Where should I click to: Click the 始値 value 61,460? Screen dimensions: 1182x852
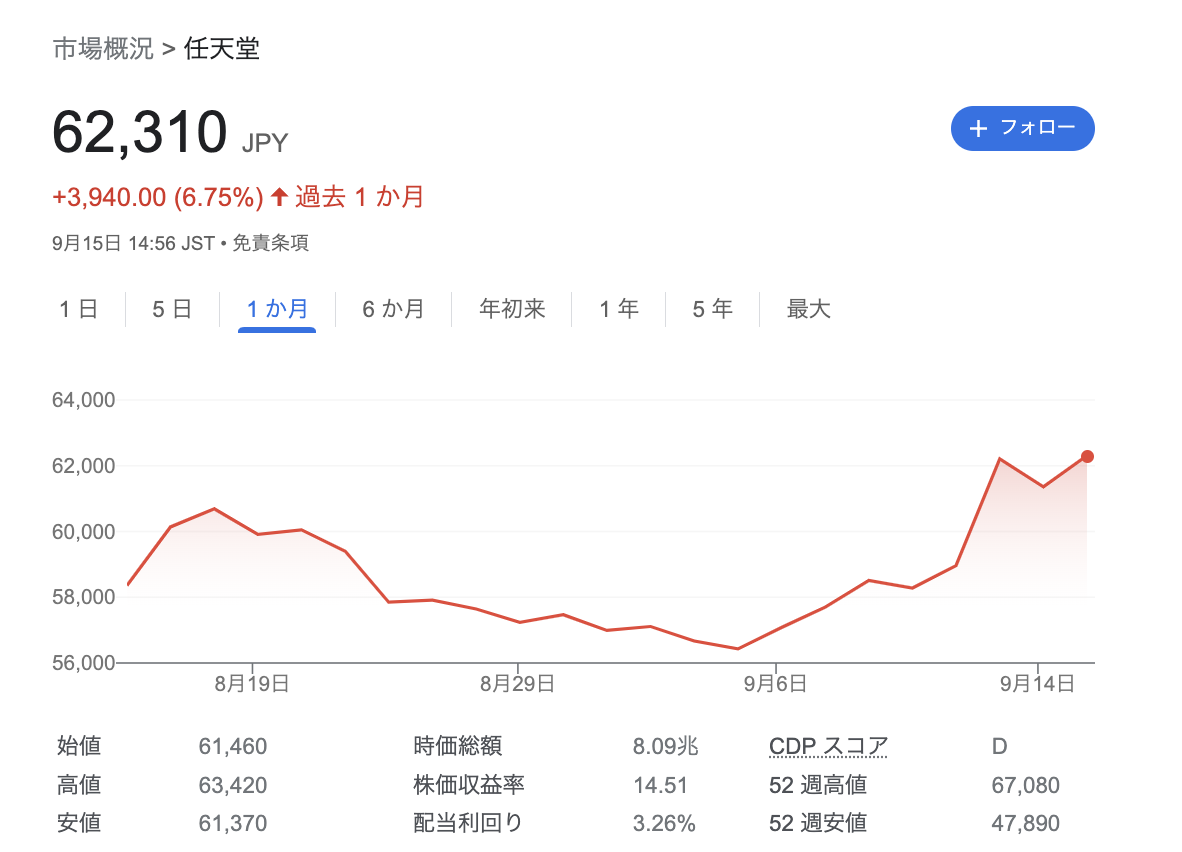[x=233, y=746]
